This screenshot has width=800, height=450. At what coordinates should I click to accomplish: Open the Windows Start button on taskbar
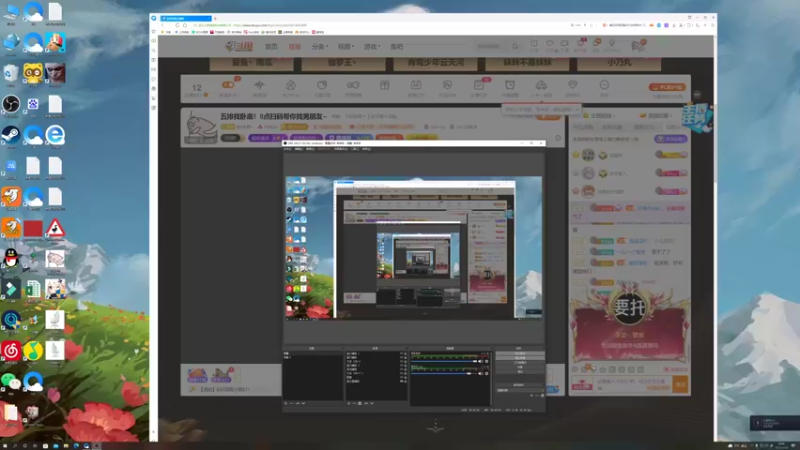5,445
